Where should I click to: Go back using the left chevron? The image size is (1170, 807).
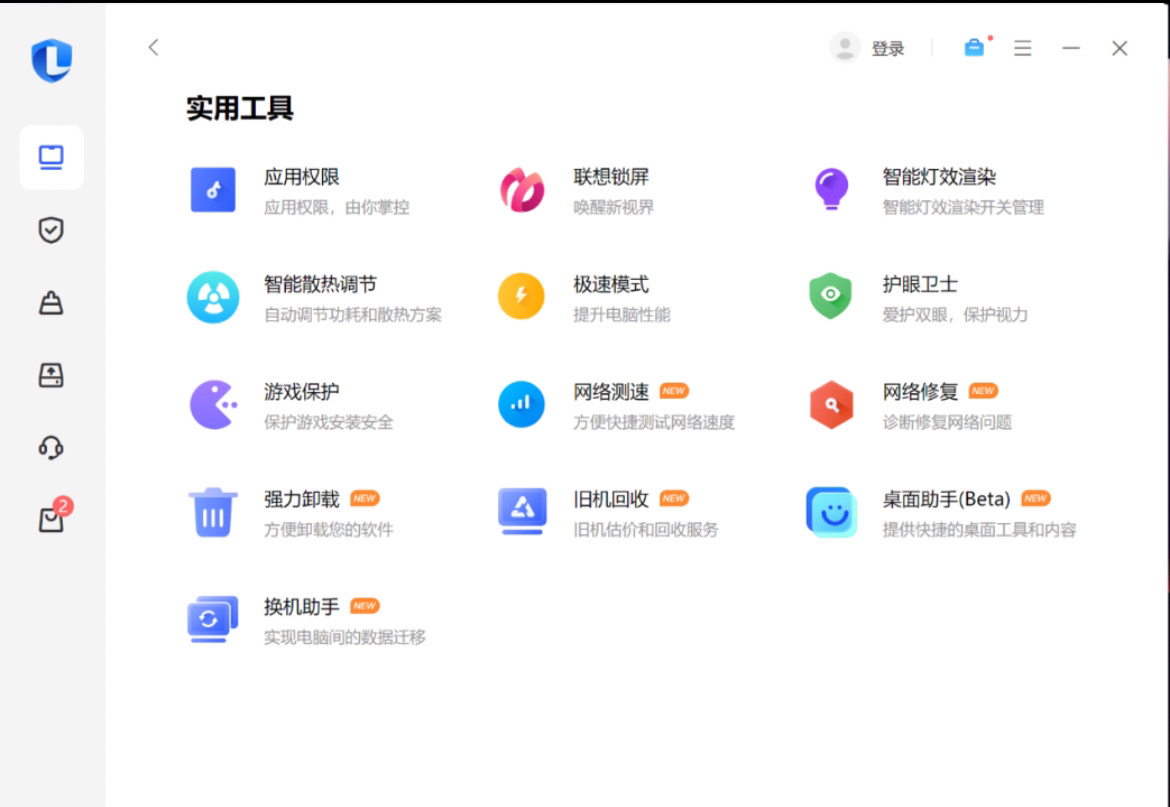153,47
